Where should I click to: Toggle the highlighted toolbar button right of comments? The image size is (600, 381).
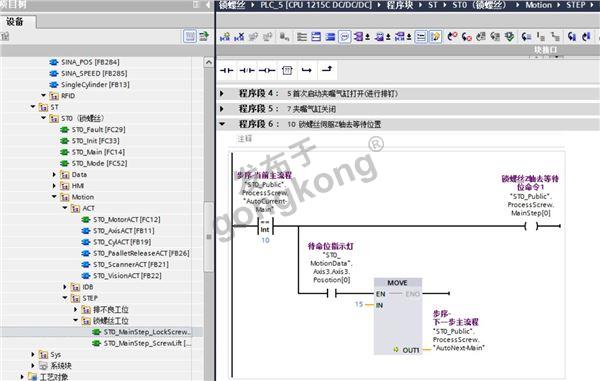click(421, 37)
